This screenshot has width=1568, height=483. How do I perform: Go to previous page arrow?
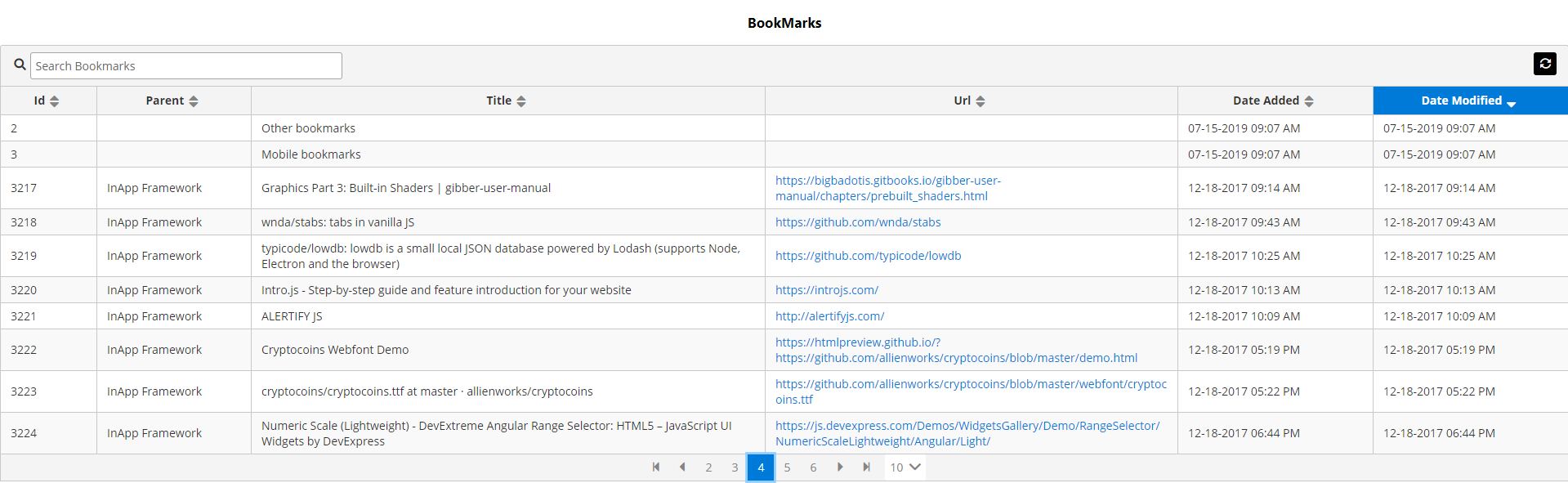681,467
